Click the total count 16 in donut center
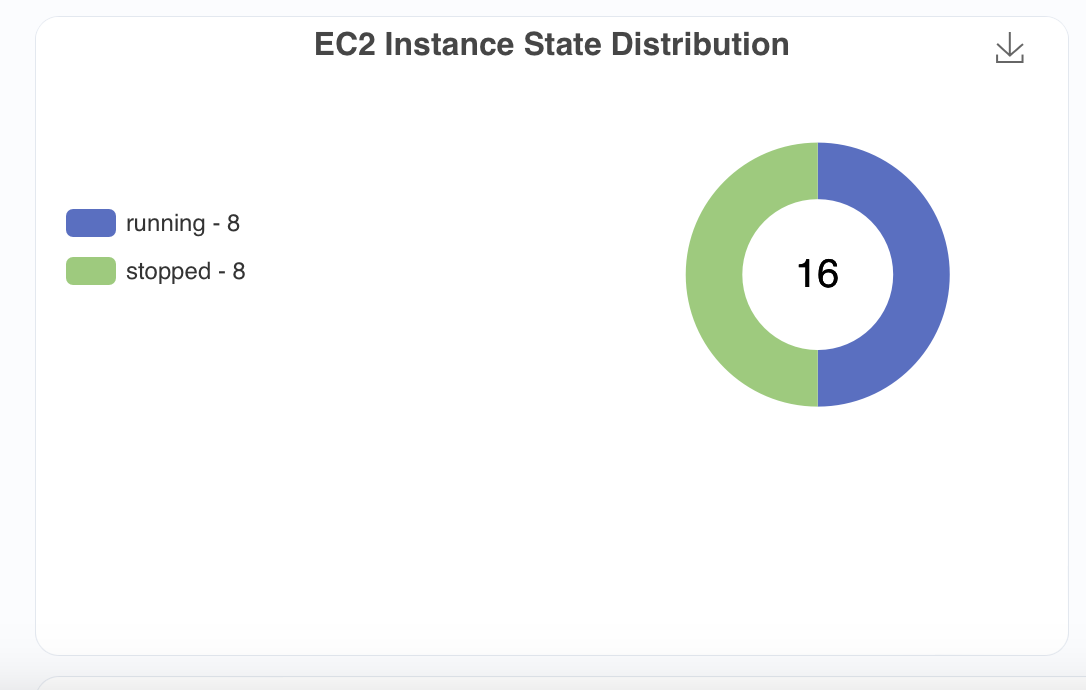Screen dimensions: 1086x690 click(x=817, y=274)
